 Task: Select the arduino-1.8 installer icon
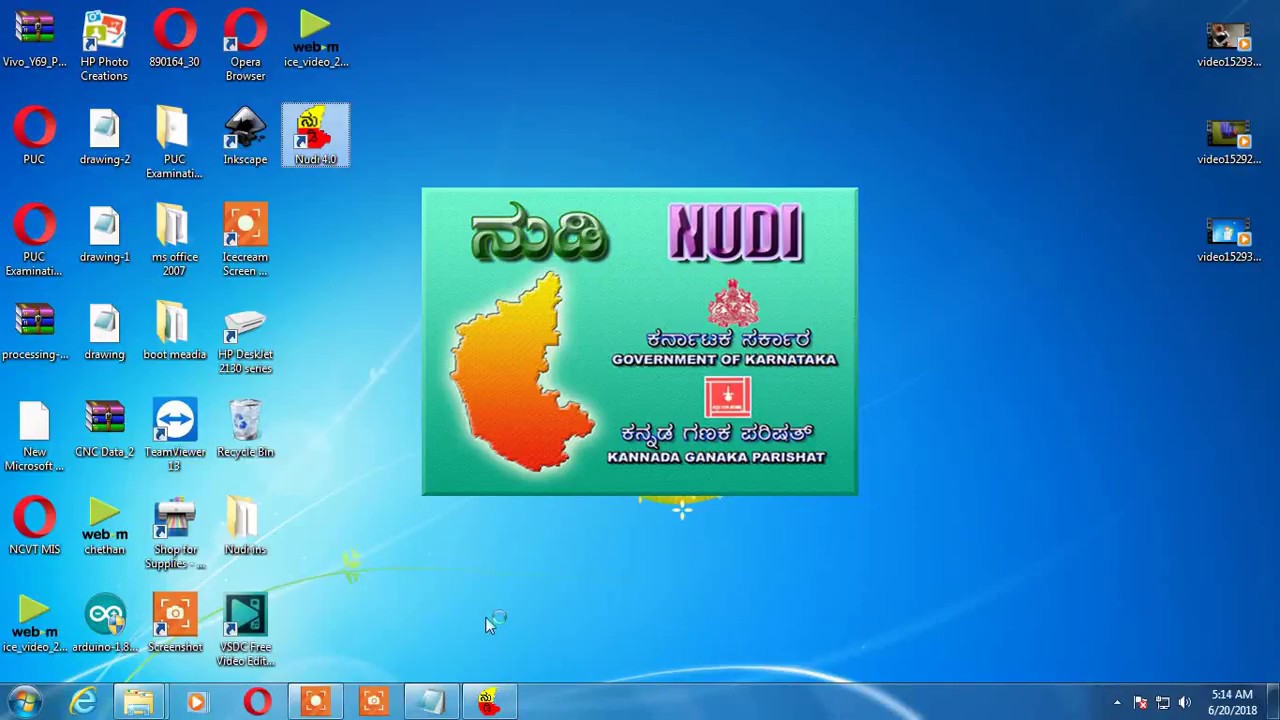pos(105,623)
